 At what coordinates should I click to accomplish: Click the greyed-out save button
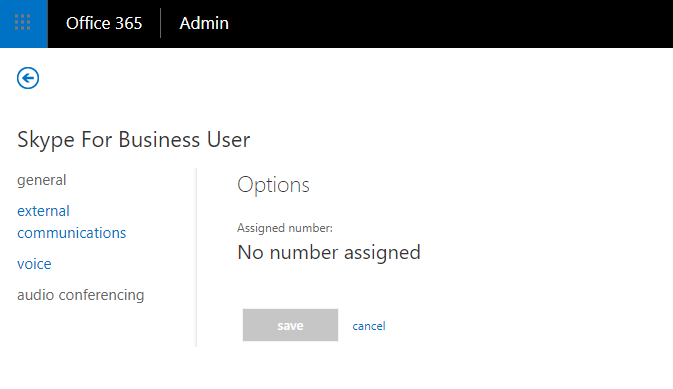290,325
